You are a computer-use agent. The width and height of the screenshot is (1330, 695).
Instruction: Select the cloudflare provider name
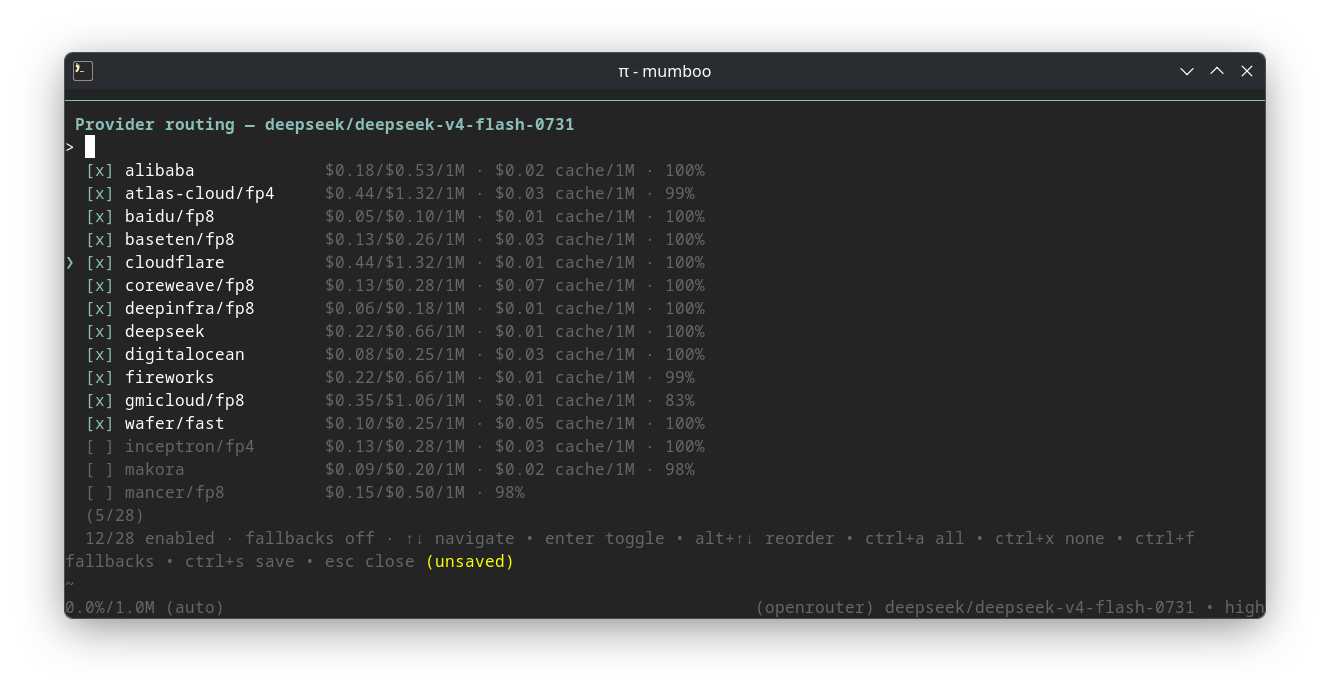click(175, 262)
